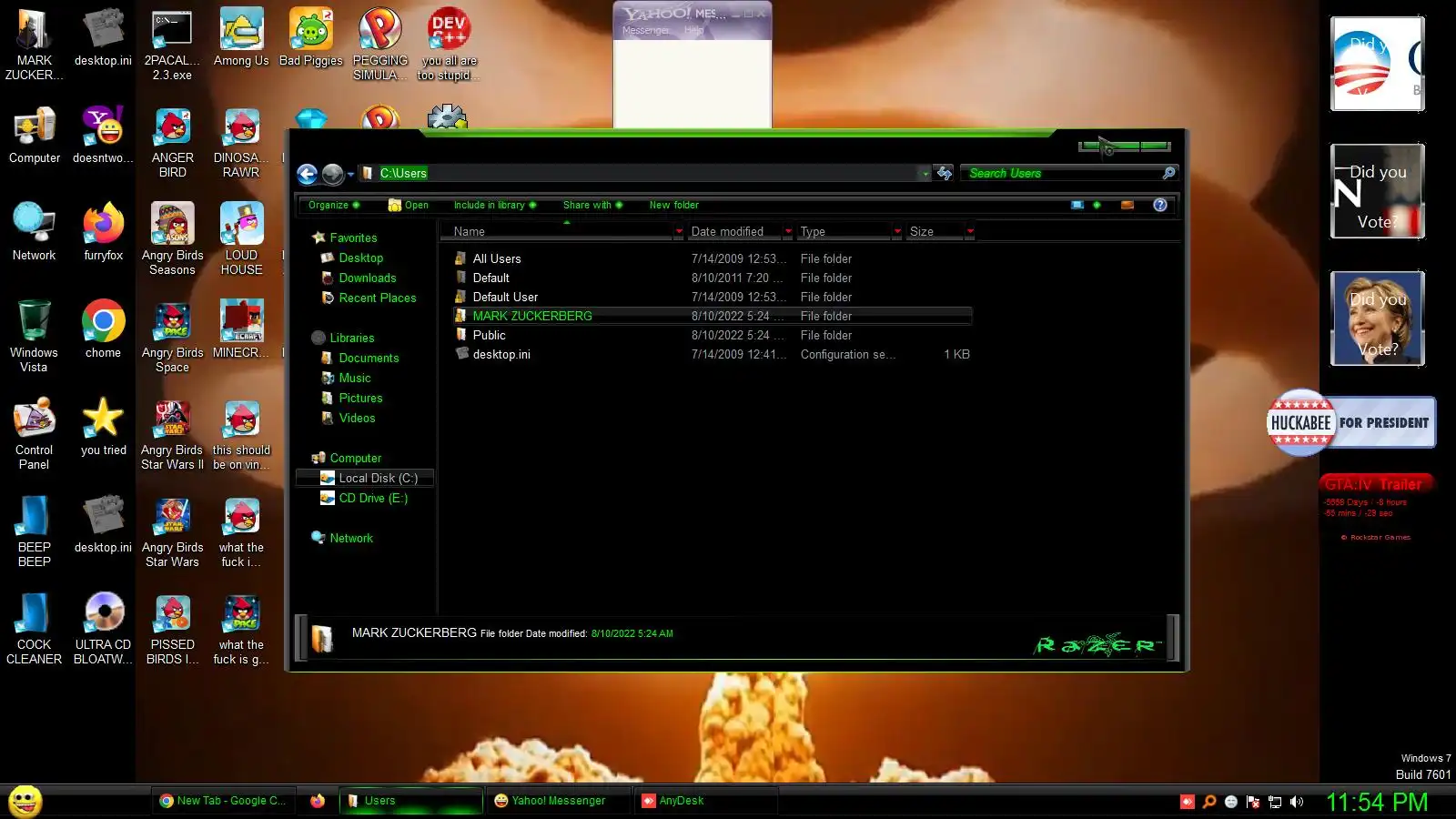Toggle the Explorer preview pane button
Viewport: 1456px width, 819px height.
[1127, 205]
